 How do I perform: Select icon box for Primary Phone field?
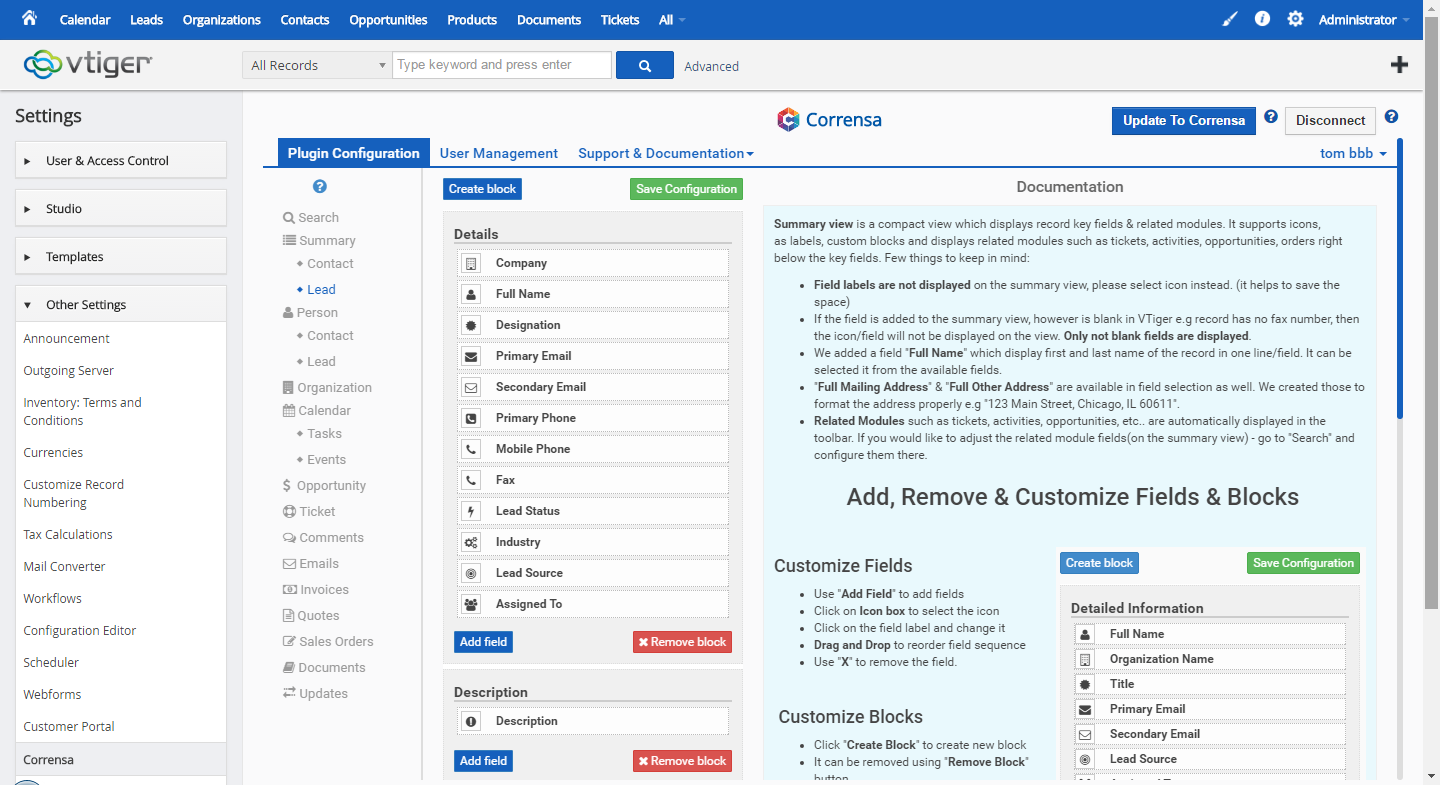click(471, 418)
